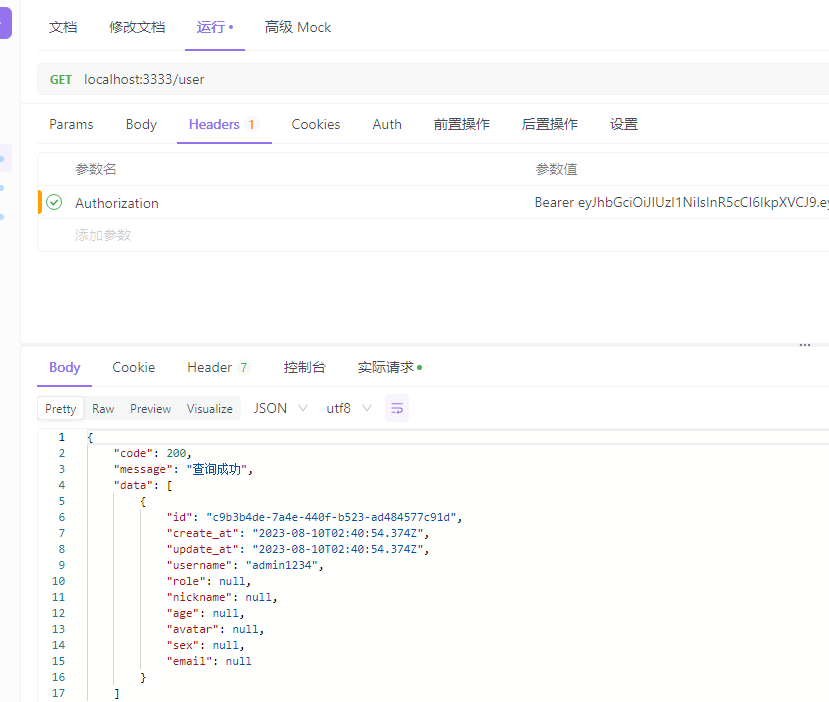Screen dimensions: 829x702
Task: Open the GET method dropdown
Action: pos(60,78)
